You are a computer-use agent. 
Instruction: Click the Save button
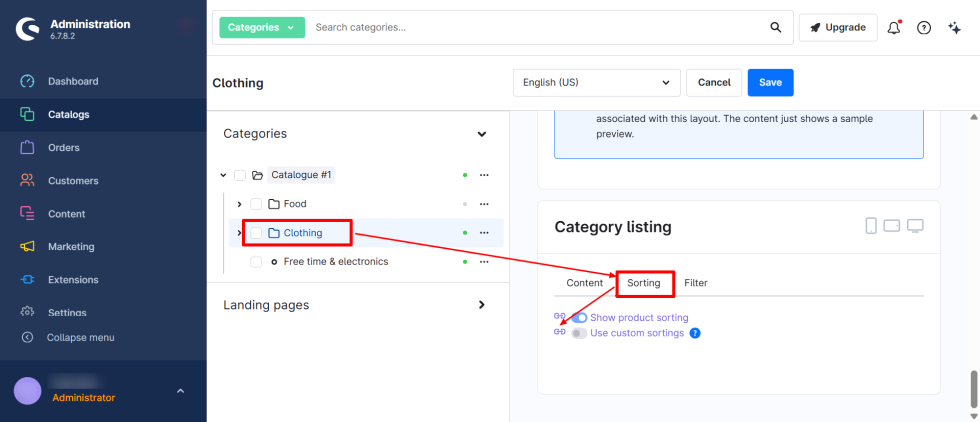pos(770,83)
